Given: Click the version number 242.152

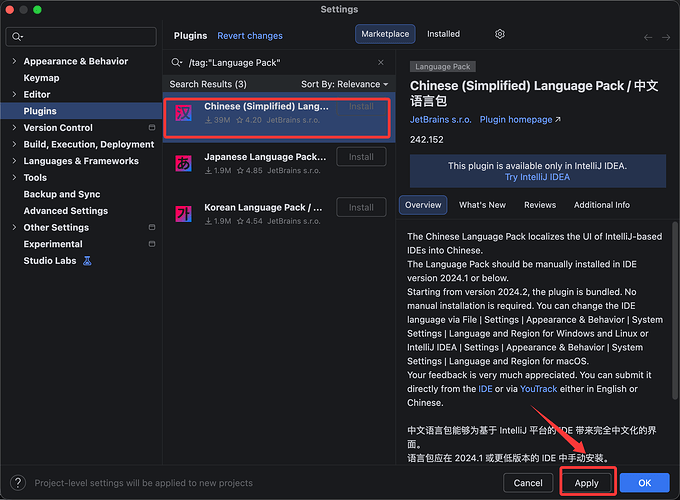Looking at the screenshot, I should click(x=427, y=139).
